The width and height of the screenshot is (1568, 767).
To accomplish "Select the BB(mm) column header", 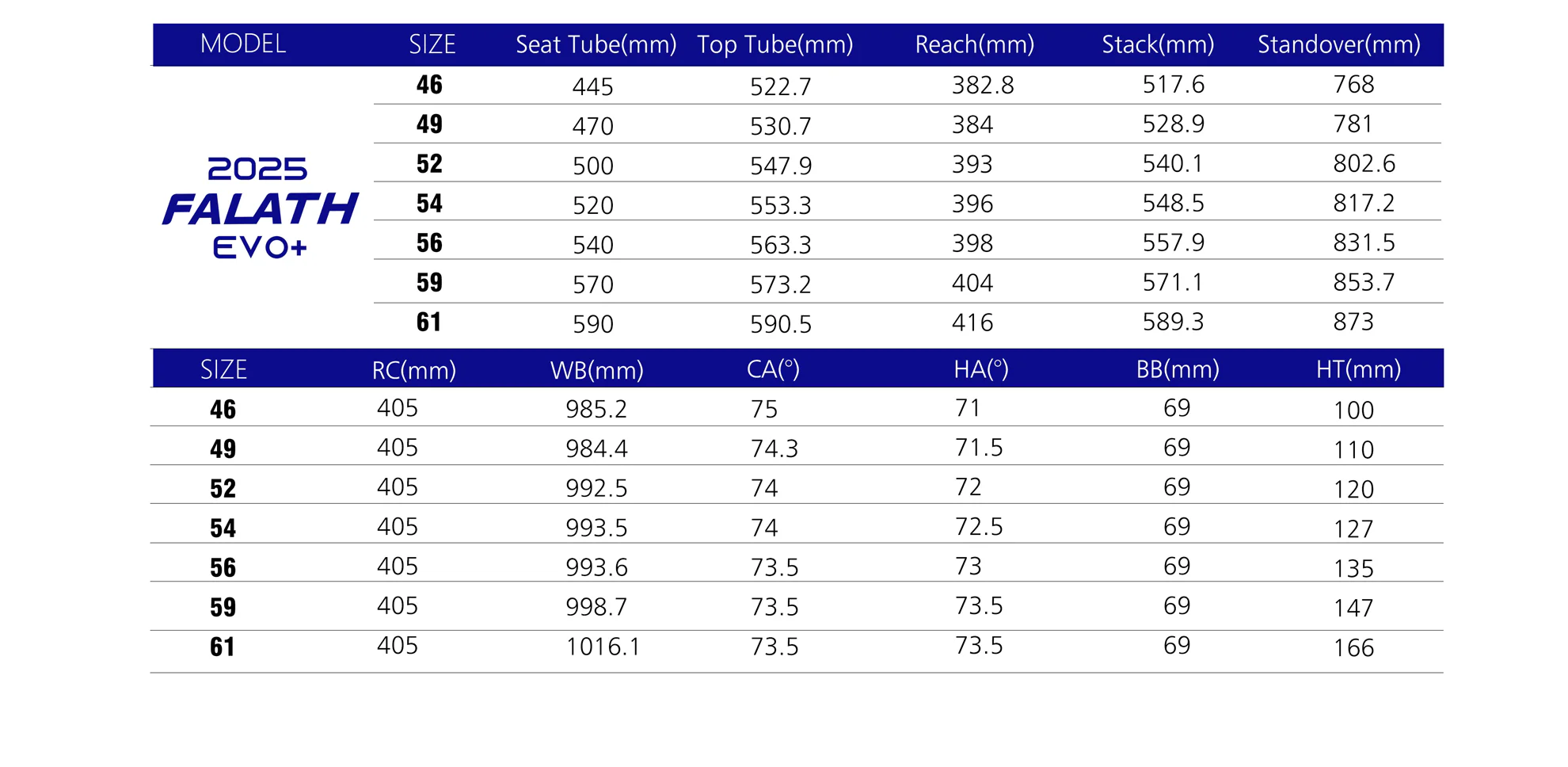I will [x=1178, y=369].
